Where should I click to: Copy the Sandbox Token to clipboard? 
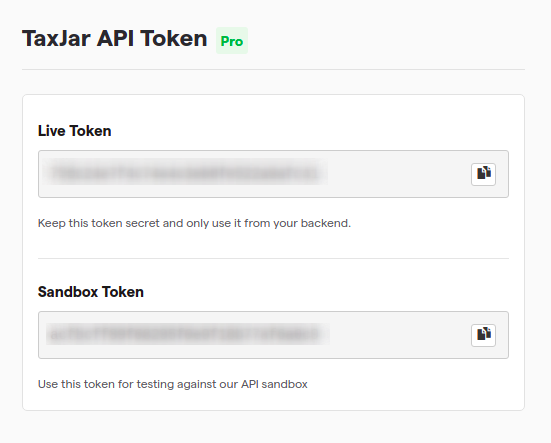tap(483, 335)
